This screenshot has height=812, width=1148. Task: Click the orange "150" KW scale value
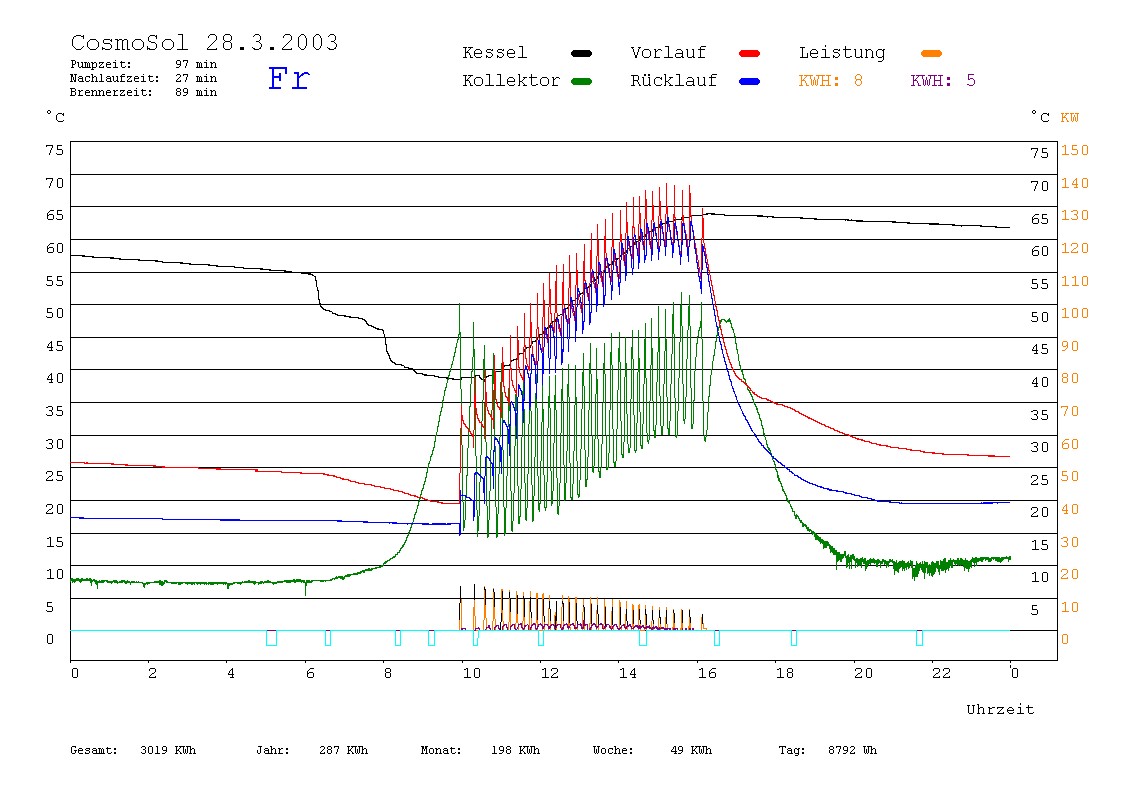pos(1075,150)
